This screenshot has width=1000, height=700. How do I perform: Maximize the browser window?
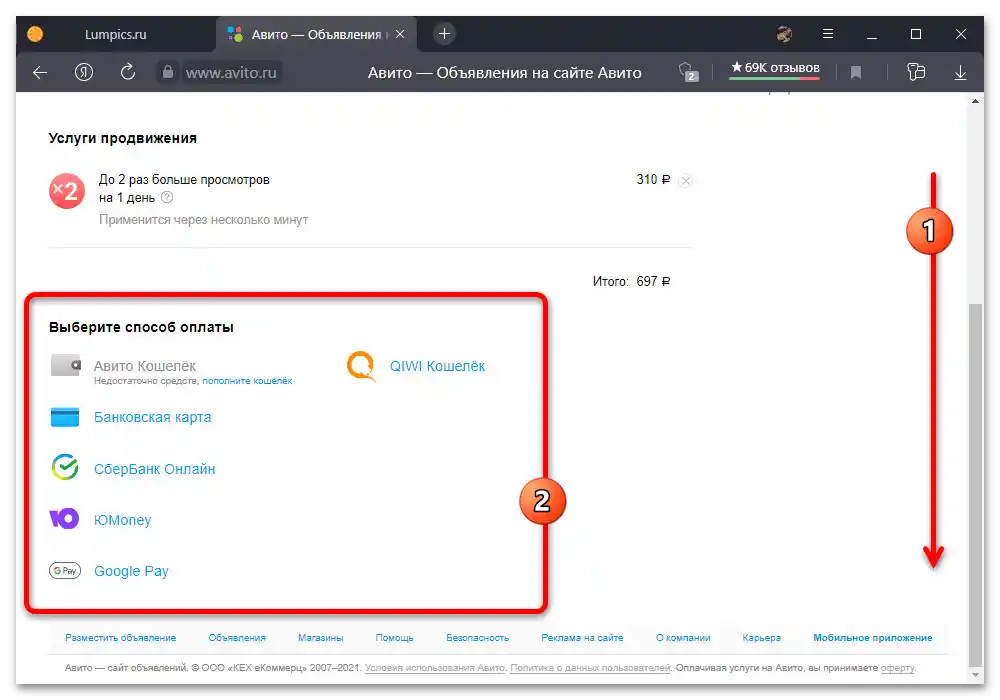pyautogui.click(x=916, y=34)
